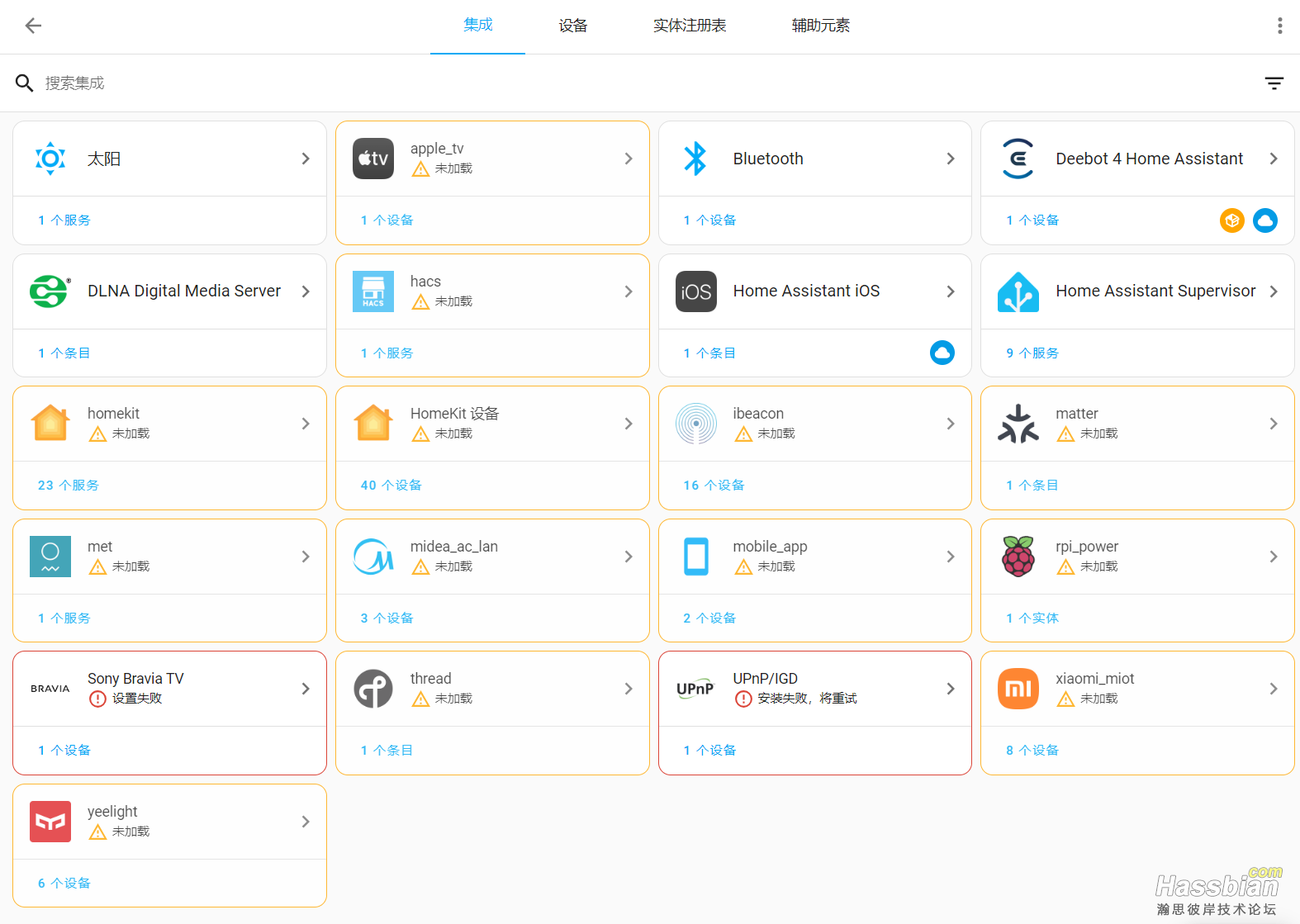
Task: Expand the apple_tv integration chevron
Action: (x=629, y=159)
